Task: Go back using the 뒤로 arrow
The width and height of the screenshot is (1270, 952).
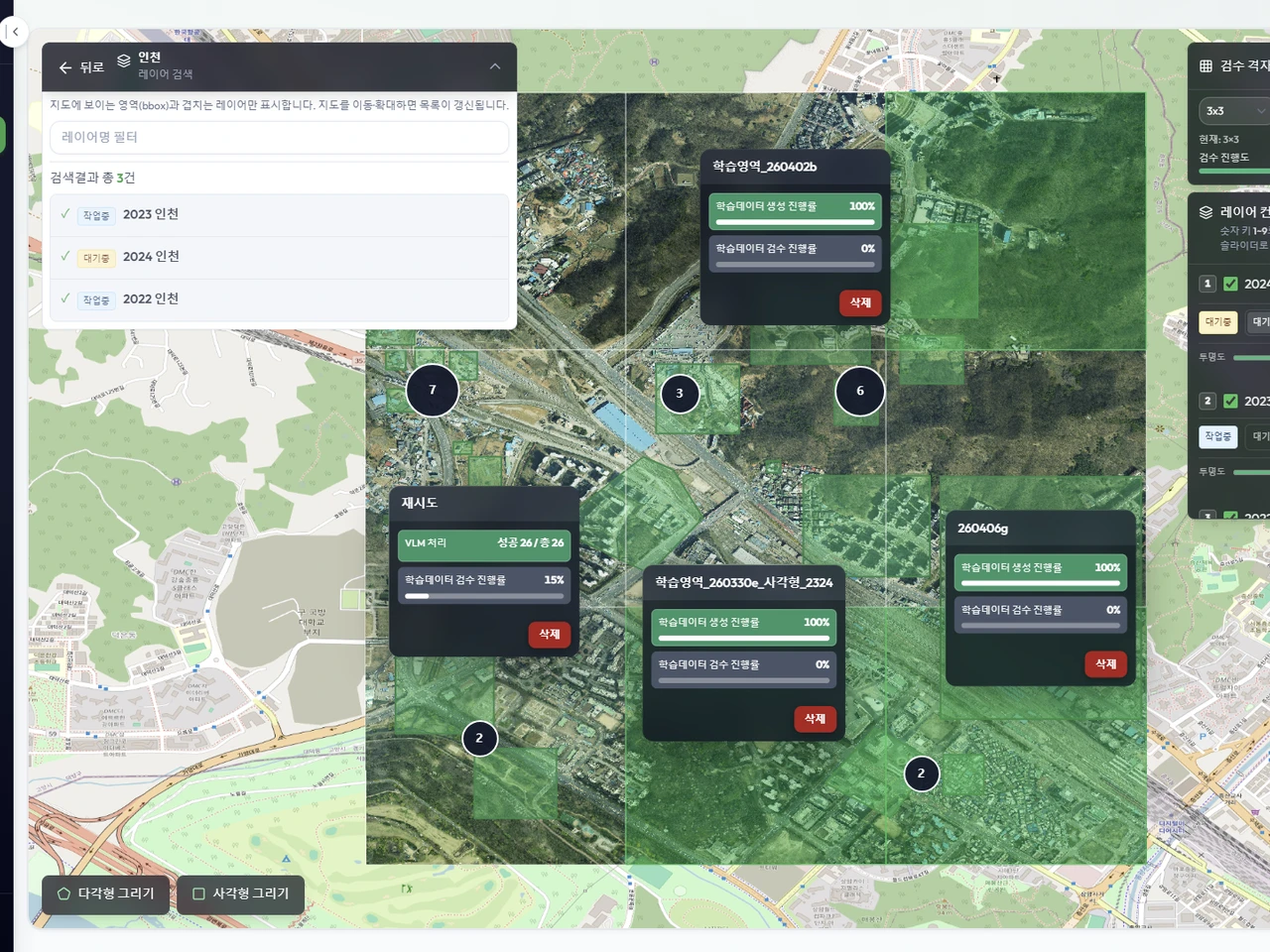Action: coord(81,67)
